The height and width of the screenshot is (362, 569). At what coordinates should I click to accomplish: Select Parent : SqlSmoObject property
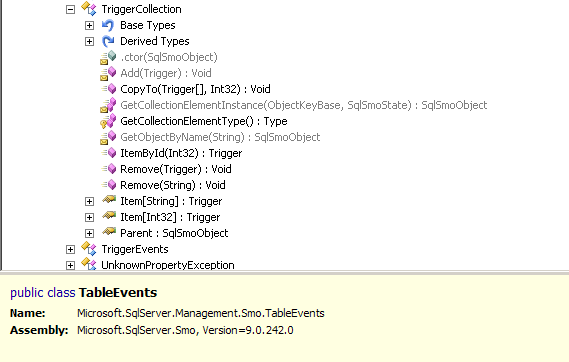pyautogui.click(x=174, y=233)
